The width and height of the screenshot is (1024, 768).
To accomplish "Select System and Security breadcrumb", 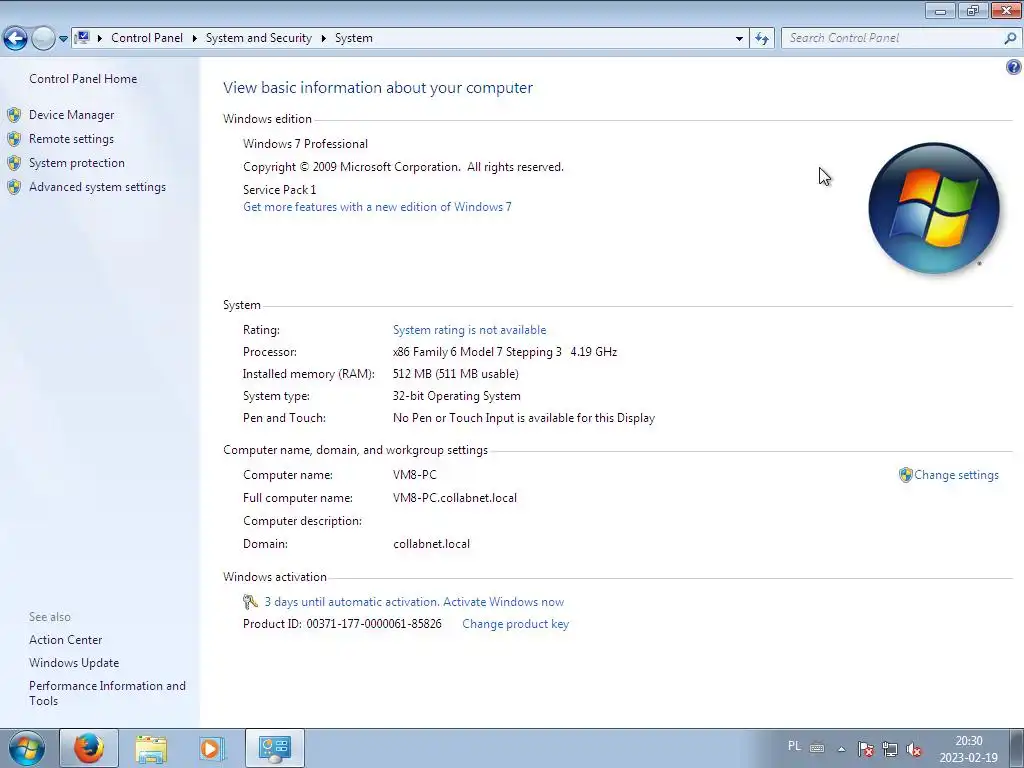I will (259, 38).
